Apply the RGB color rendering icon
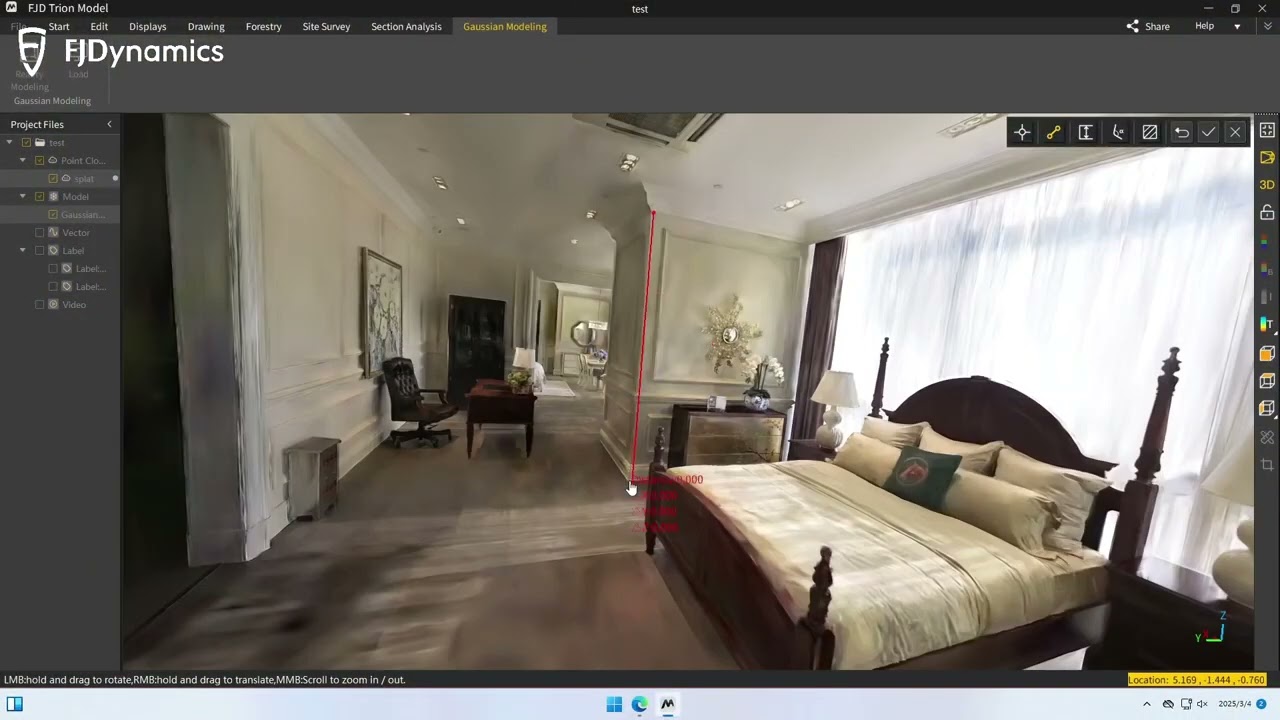The image size is (1280, 720). point(1267,241)
